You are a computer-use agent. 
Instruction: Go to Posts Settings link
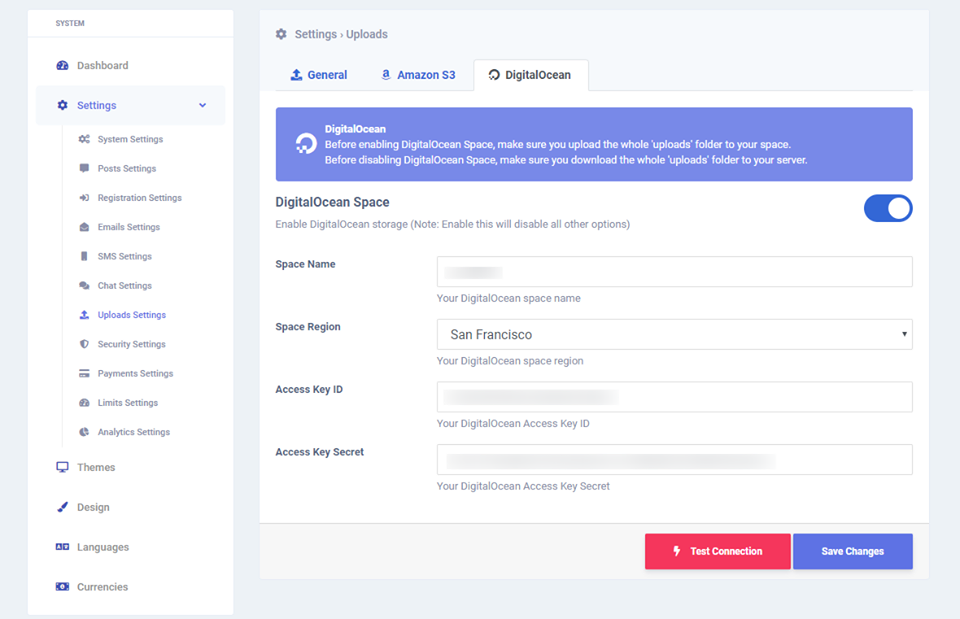(127, 168)
